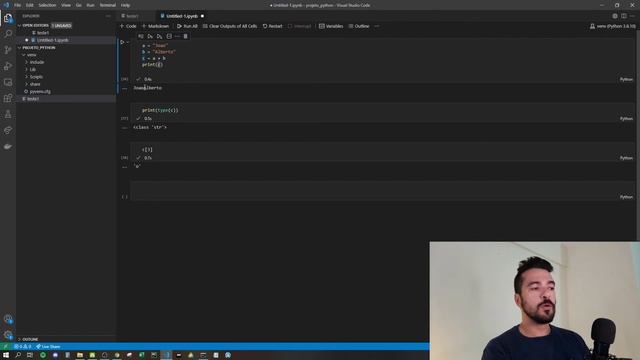Viewport: 640px width, 360px height.
Task: Open notebook toolbar more actions ellipsis
Action: (377, 26)
